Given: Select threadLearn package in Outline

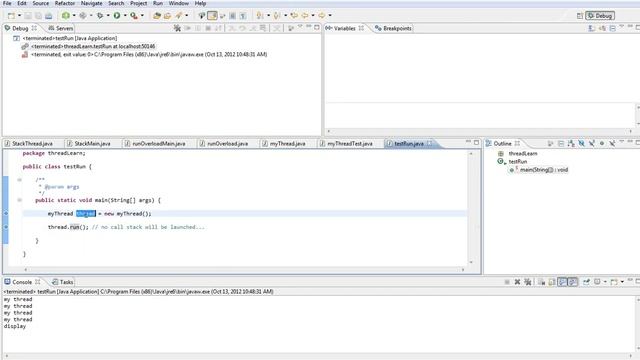Looking at the screenshot, I should pos(523,153).
